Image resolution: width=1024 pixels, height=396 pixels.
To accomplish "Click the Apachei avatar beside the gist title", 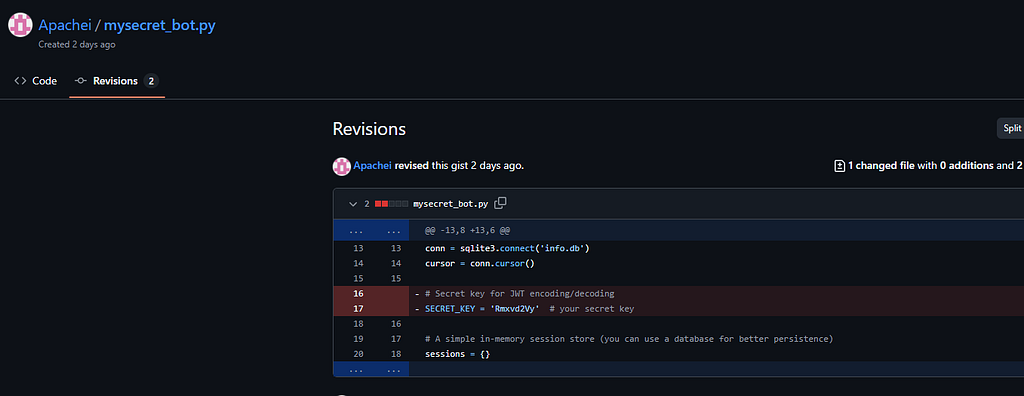I will (x=20, y=25).
